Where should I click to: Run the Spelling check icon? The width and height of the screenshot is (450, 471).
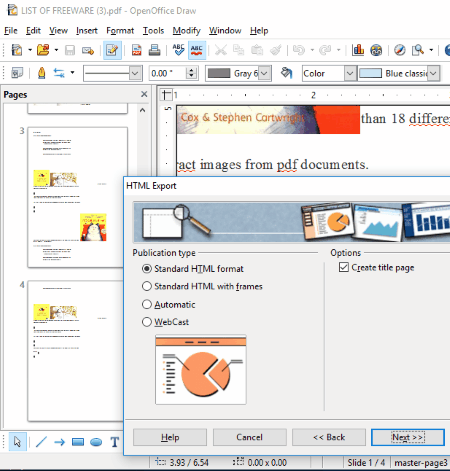(x=178, y=50)
